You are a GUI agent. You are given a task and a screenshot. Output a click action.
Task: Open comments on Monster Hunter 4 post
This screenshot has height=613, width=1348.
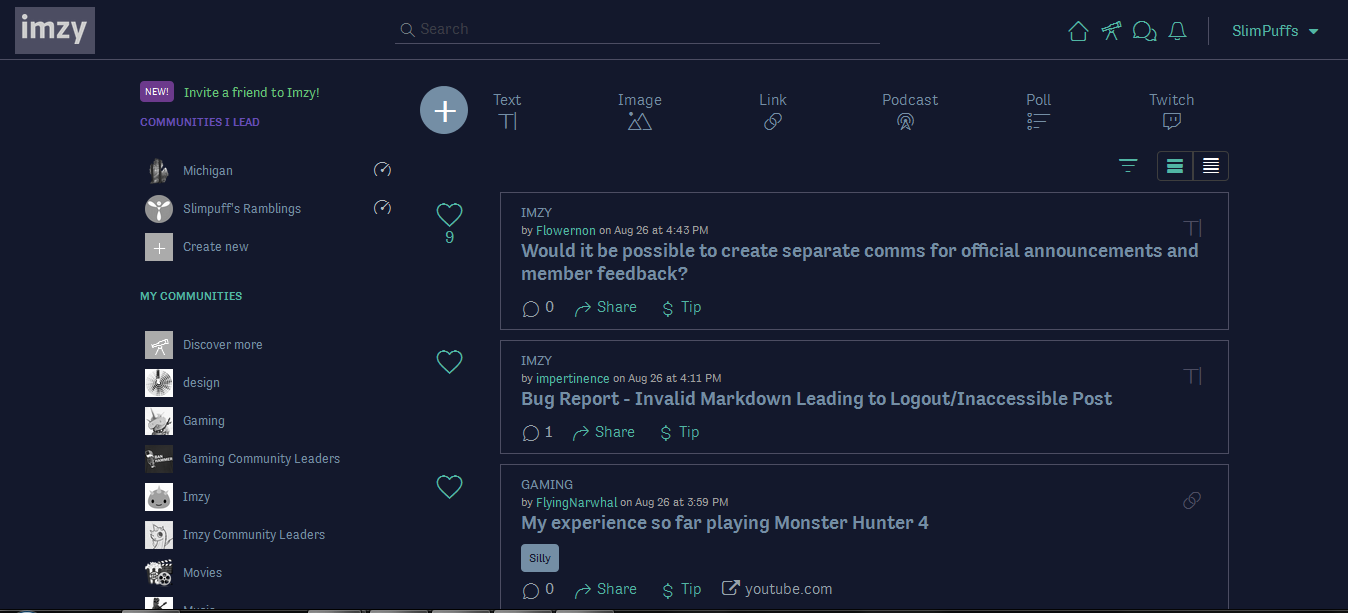point(538,590)
